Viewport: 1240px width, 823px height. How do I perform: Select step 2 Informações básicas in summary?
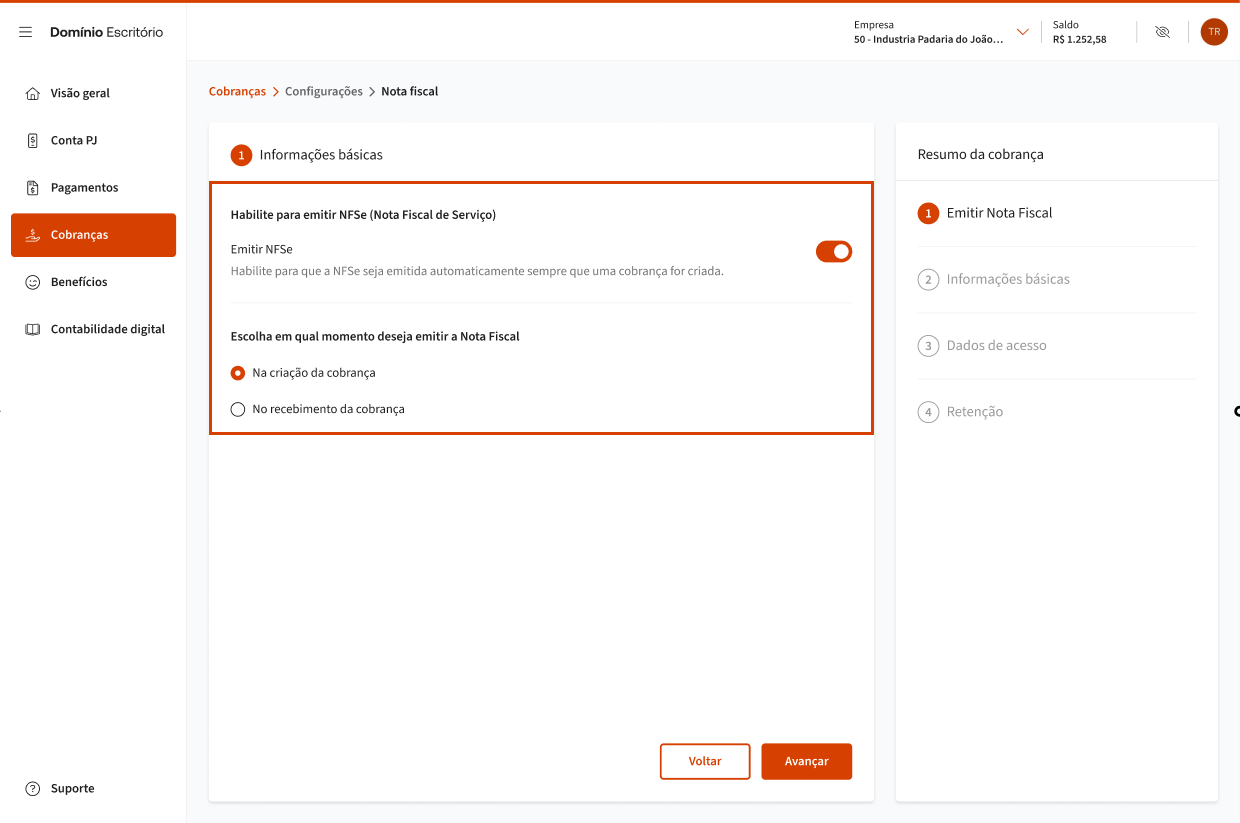click(x=1007, y=279)
